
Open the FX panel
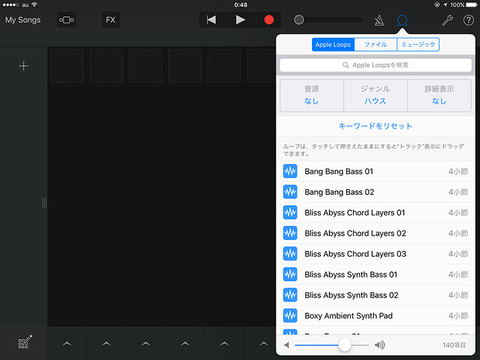(110, 20)
